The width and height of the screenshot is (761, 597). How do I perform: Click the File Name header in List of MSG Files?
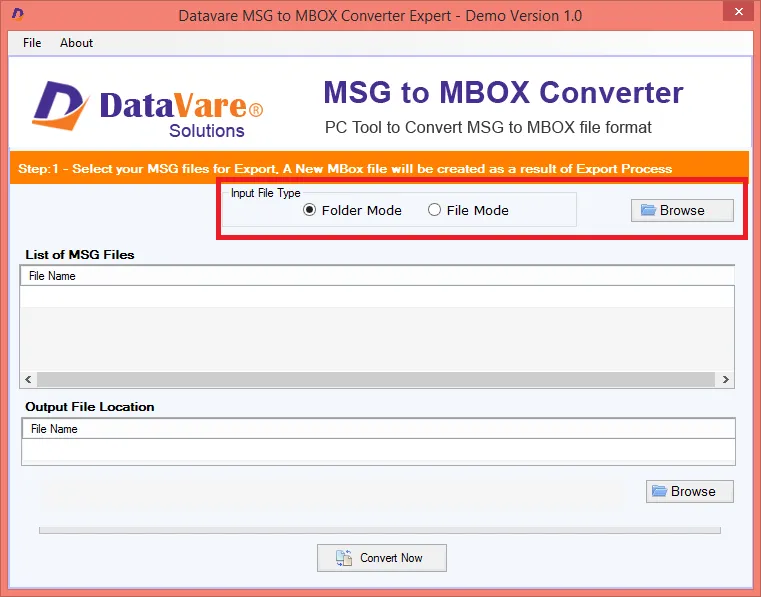[377, 276]
